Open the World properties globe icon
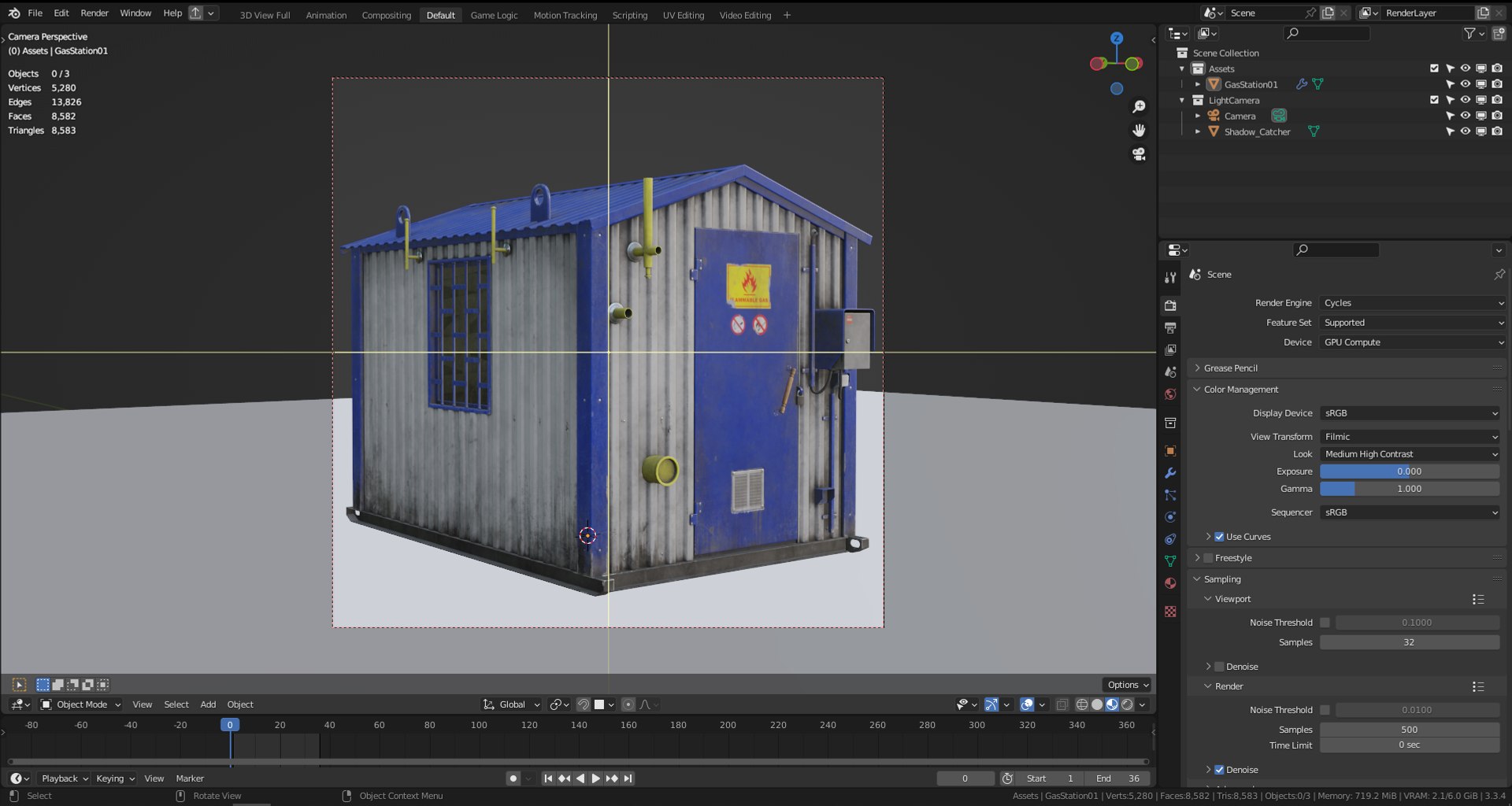 pos(1170,394)
